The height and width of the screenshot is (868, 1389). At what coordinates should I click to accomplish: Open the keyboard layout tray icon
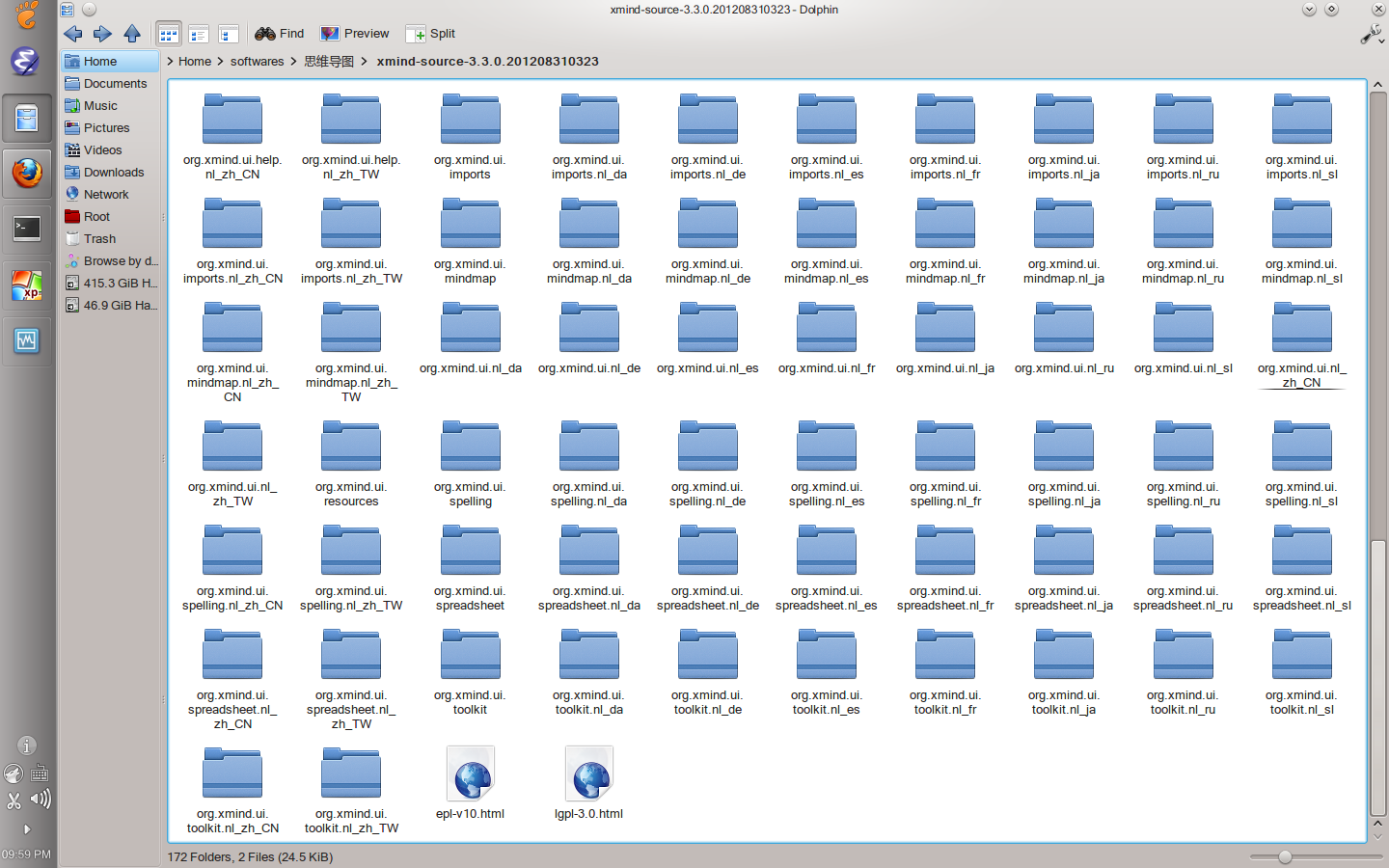click(x=40, y=773)
